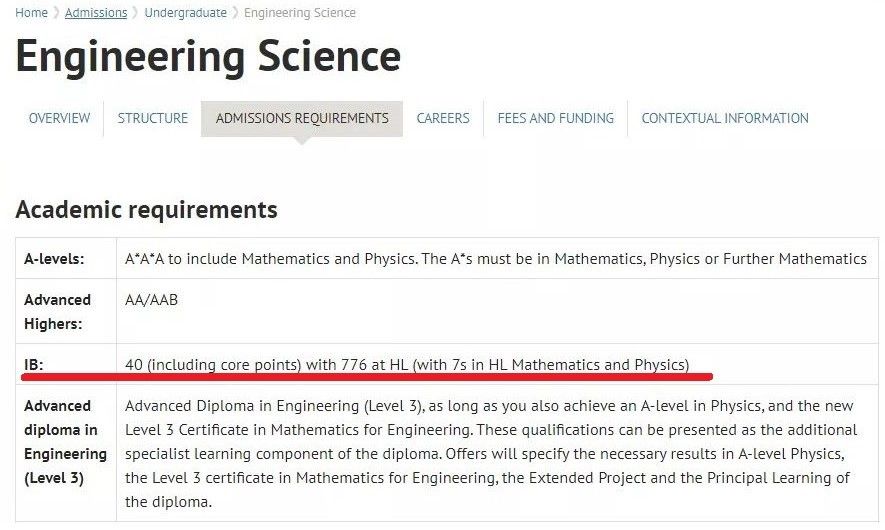The width and height of the screenshot is (885, 530).
Task: Click the Advanced Highers row label
Action: [x=58, y=312]
